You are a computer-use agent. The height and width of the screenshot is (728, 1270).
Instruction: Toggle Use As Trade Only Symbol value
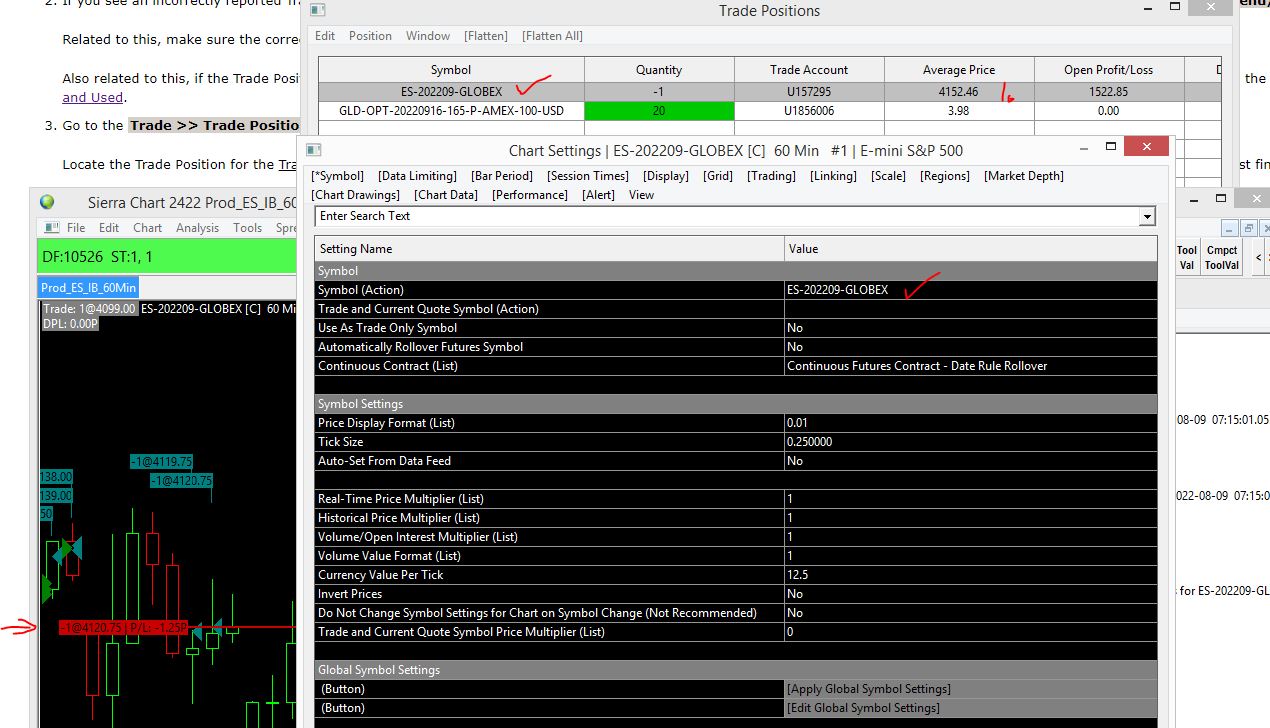pos(970,328)
